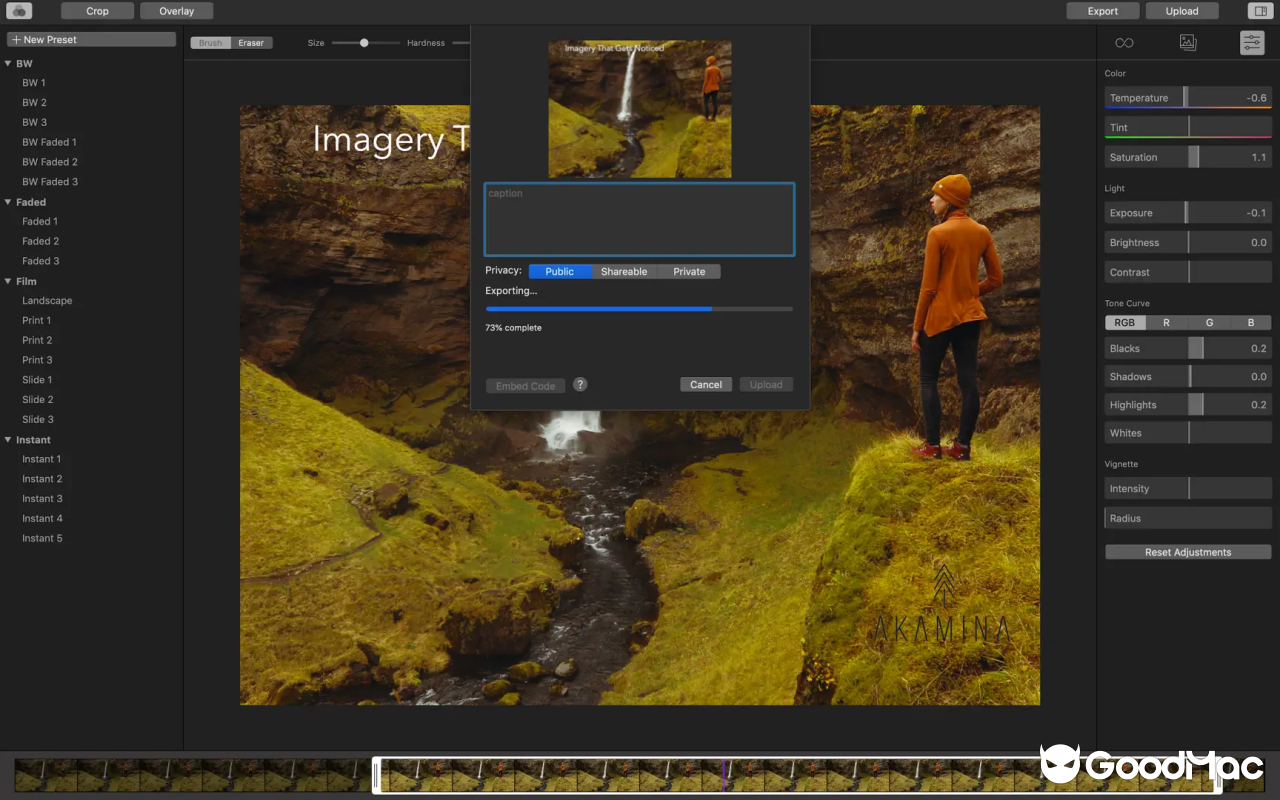Open the adjustments panel using the sliders icon
The height and width of the screenshot is (800, 1280).
pyautogui.click(x=1252, y=42)
